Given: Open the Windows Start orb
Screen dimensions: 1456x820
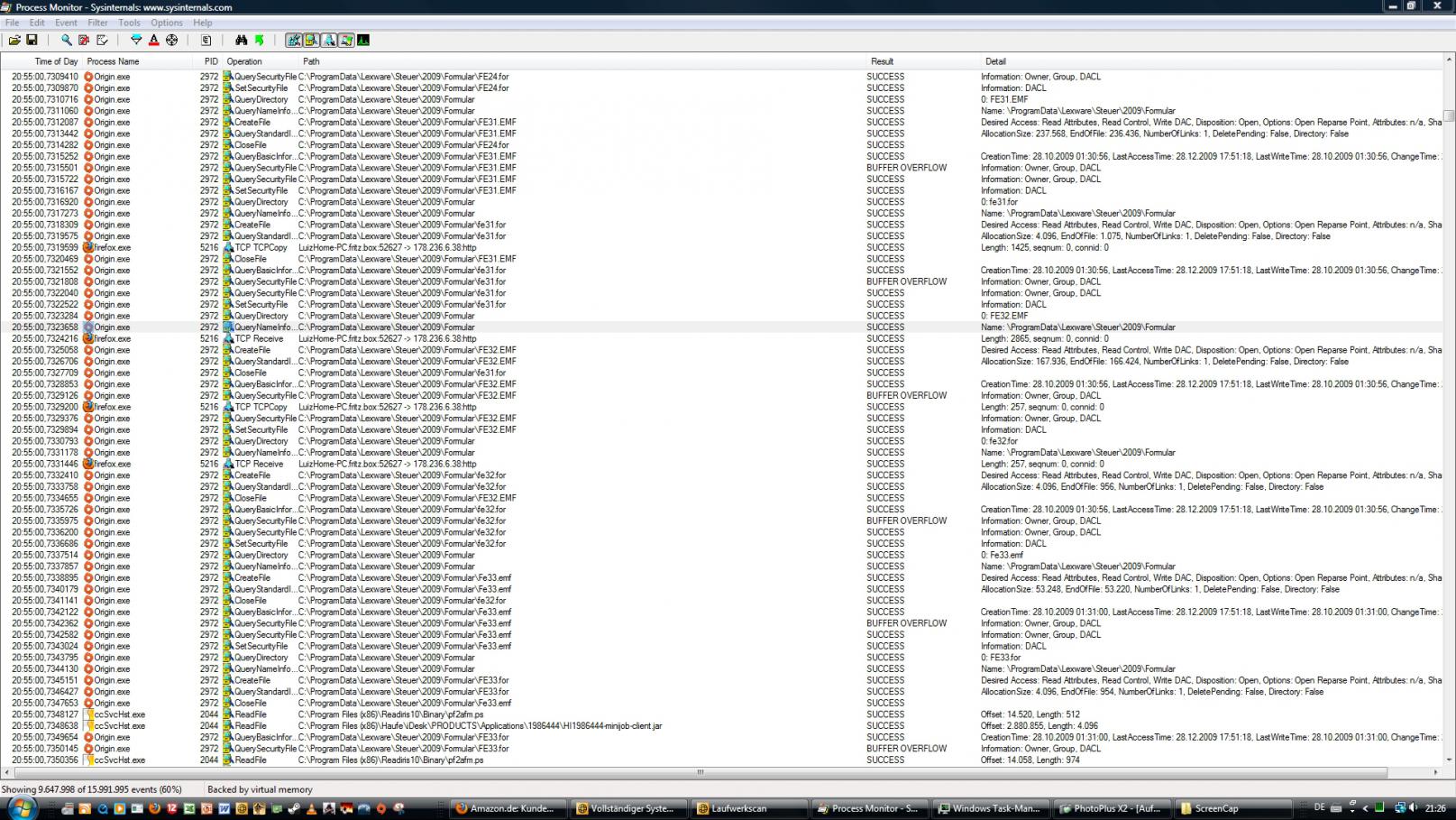Looking at the screenshot, I should click(22, 808).
